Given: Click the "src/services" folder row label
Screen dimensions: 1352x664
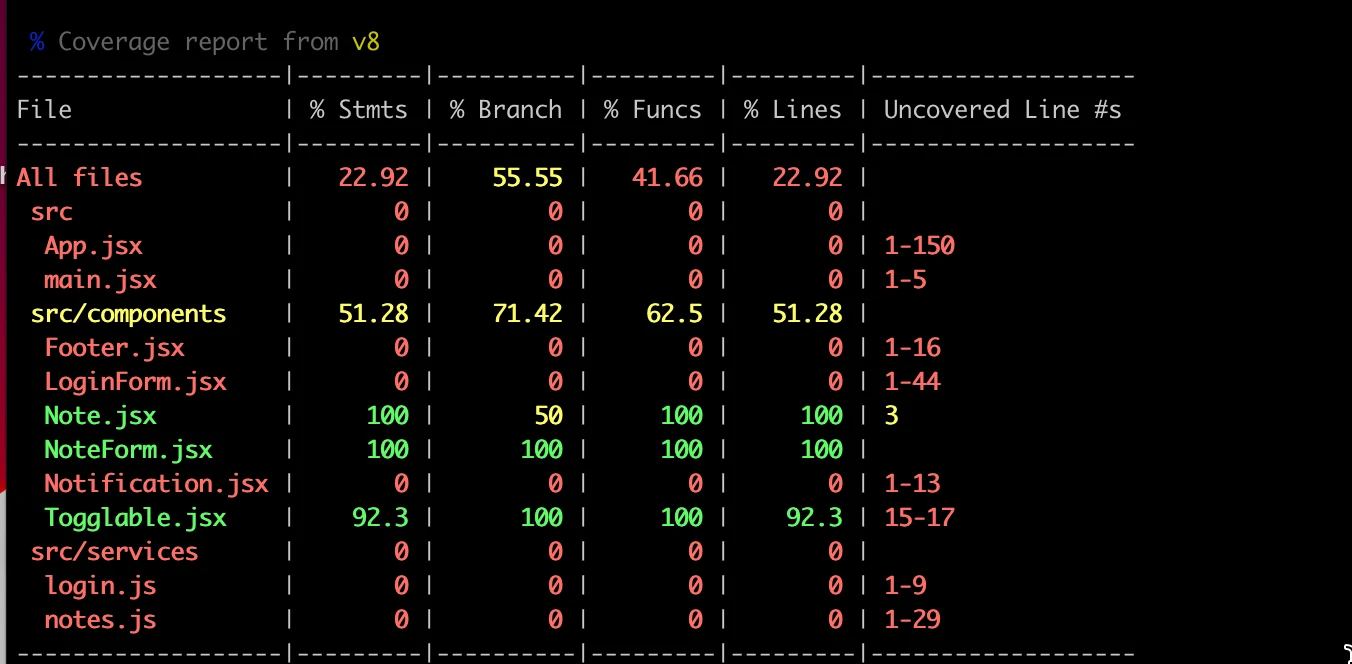Looking at the screenshot, I should coord(114,552).
